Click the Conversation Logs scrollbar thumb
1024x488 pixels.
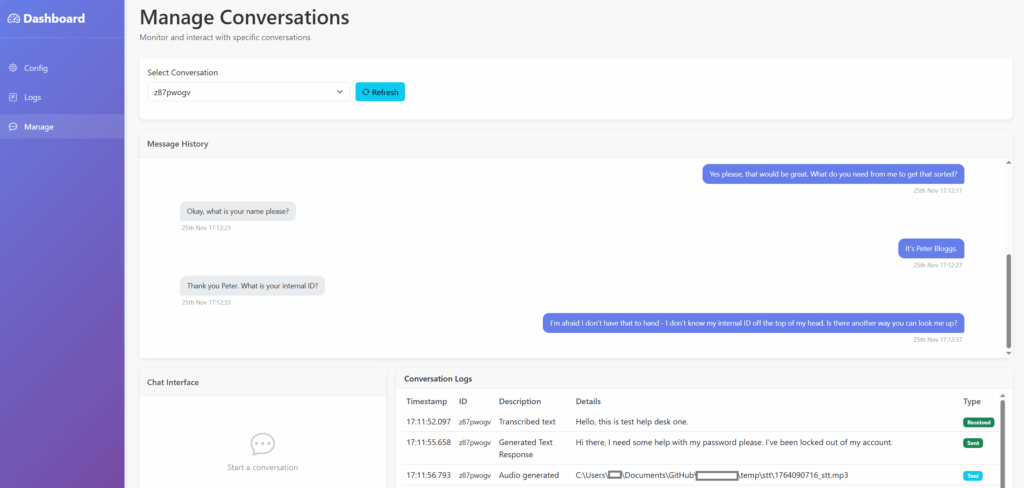[1001, 440]
